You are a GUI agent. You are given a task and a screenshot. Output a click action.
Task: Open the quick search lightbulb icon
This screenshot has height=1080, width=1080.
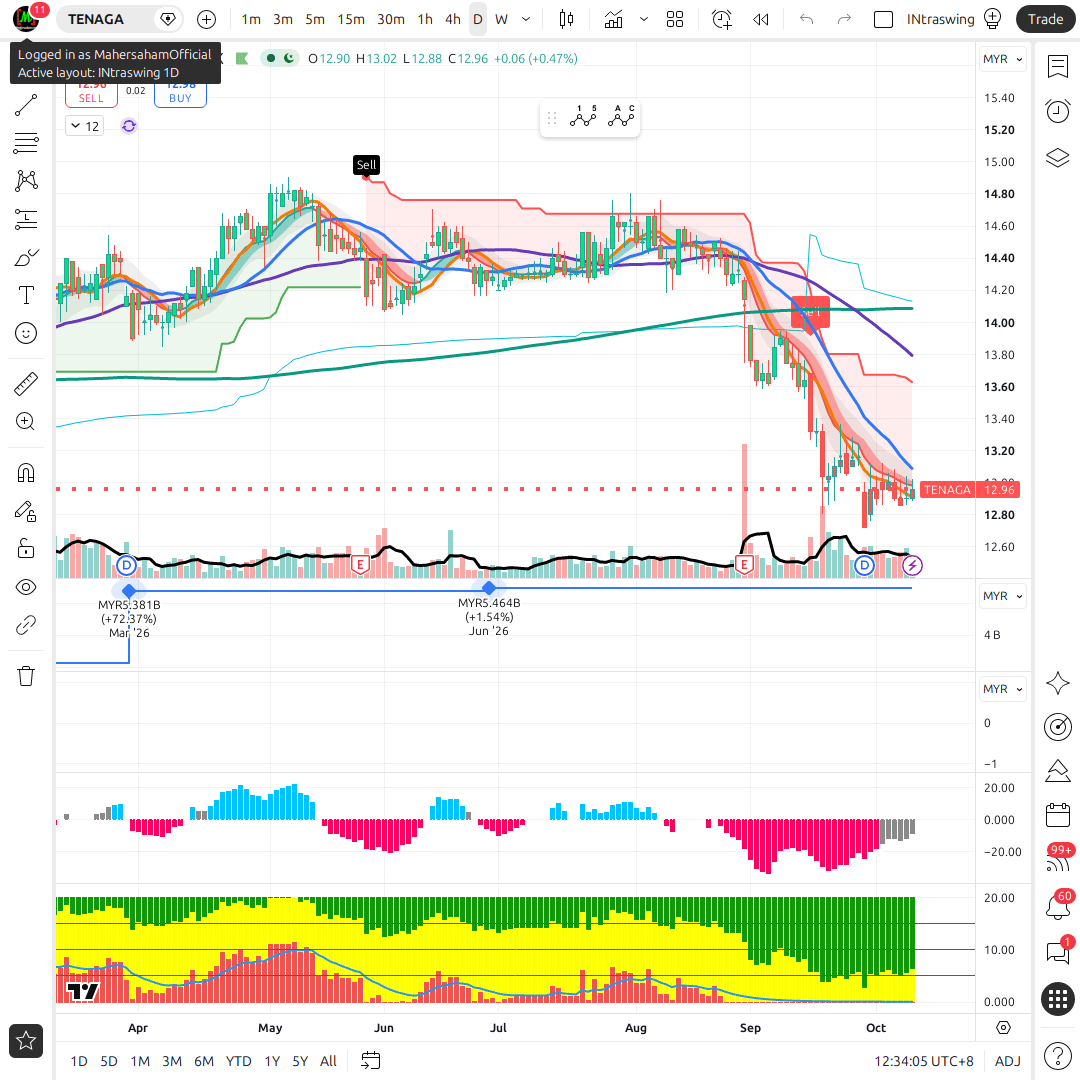993,19
